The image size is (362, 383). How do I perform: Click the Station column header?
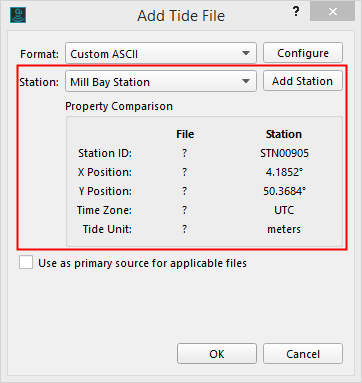284,134
